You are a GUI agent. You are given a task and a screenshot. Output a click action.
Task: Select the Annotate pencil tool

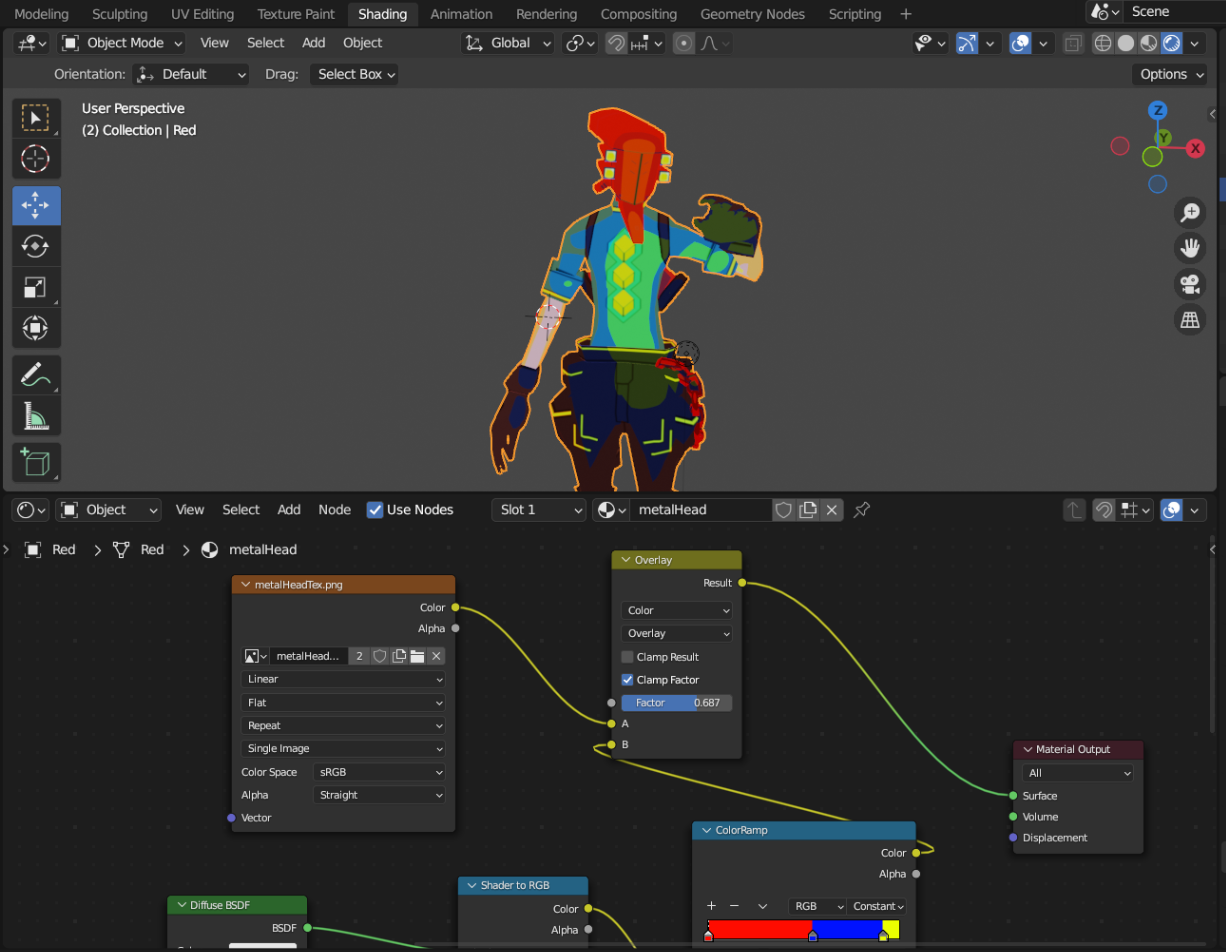[36, 375]
